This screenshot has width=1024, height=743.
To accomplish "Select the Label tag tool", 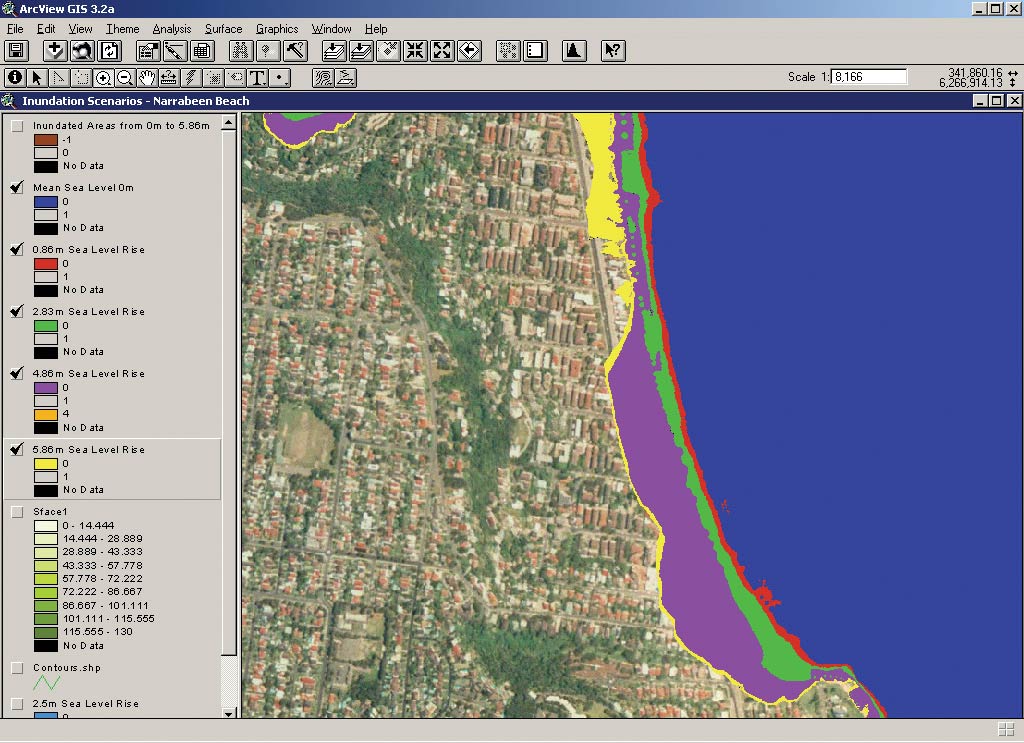I will (236, 78).
